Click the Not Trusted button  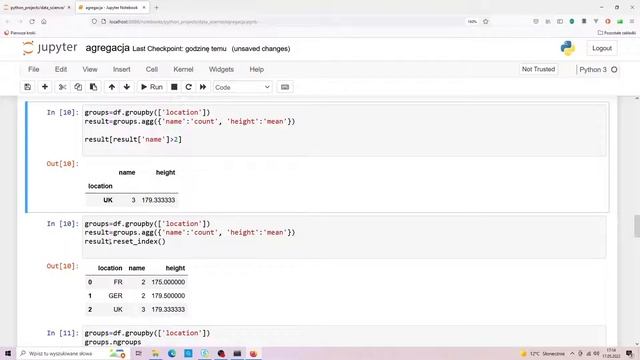pyautogui.click(x=538, y=69)
